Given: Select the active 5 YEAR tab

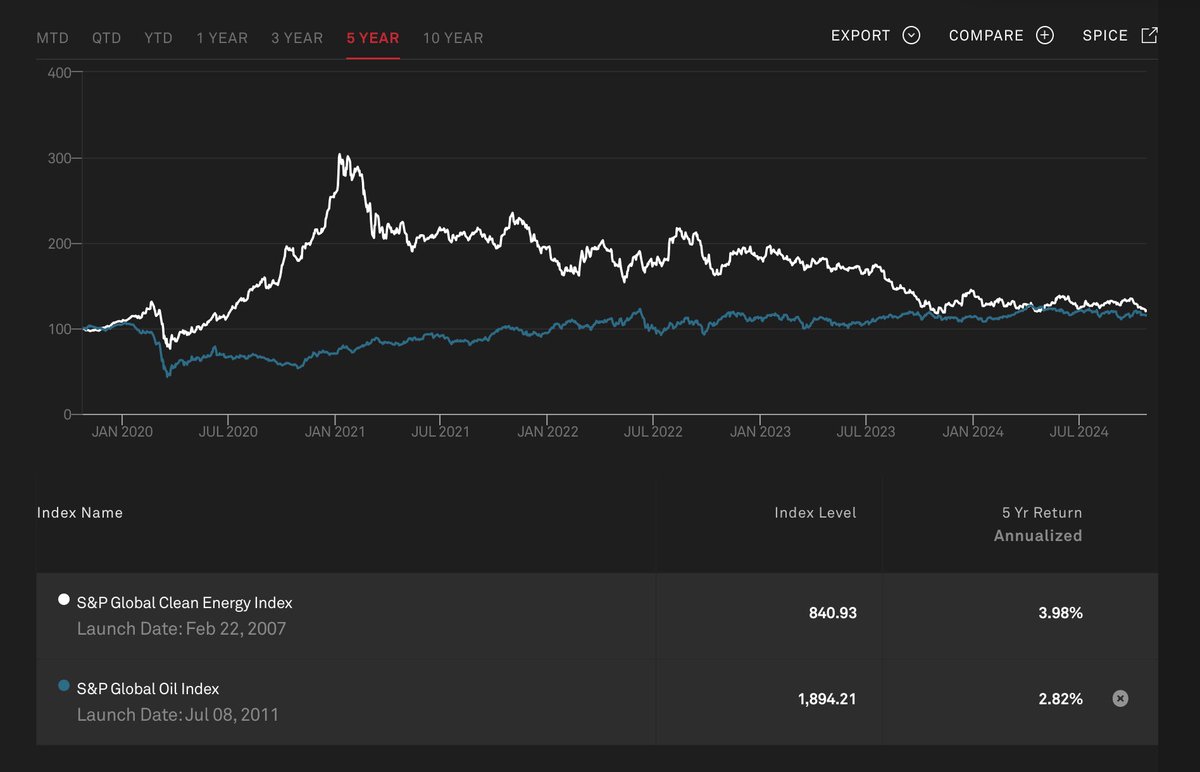Looking at the screenshot, I should [x=373, y=38].
